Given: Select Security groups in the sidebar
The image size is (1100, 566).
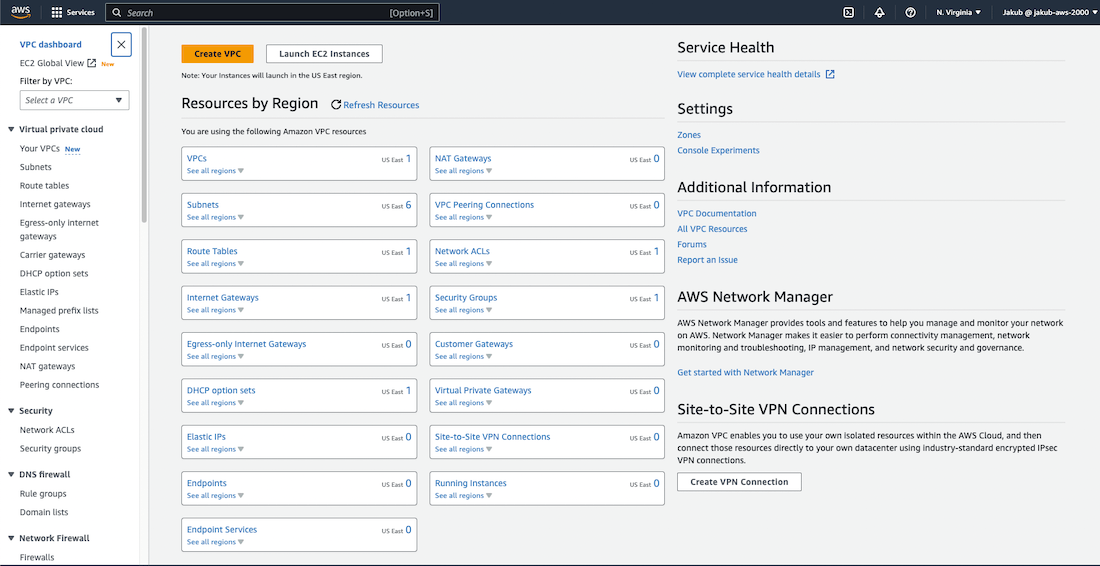Looking at the screenshot, I should point(50,449).
